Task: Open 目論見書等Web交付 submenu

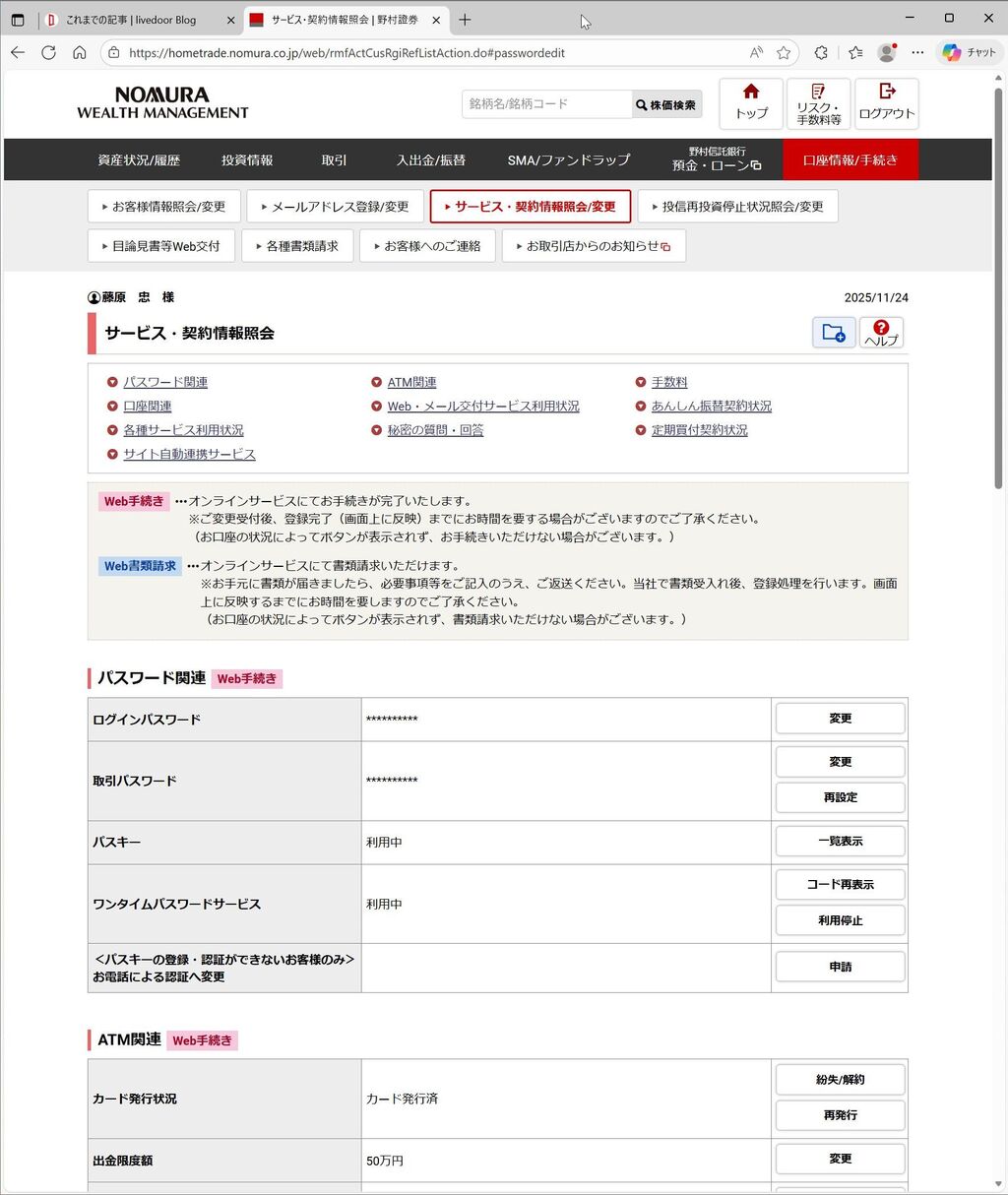Action: coord(161,246)
